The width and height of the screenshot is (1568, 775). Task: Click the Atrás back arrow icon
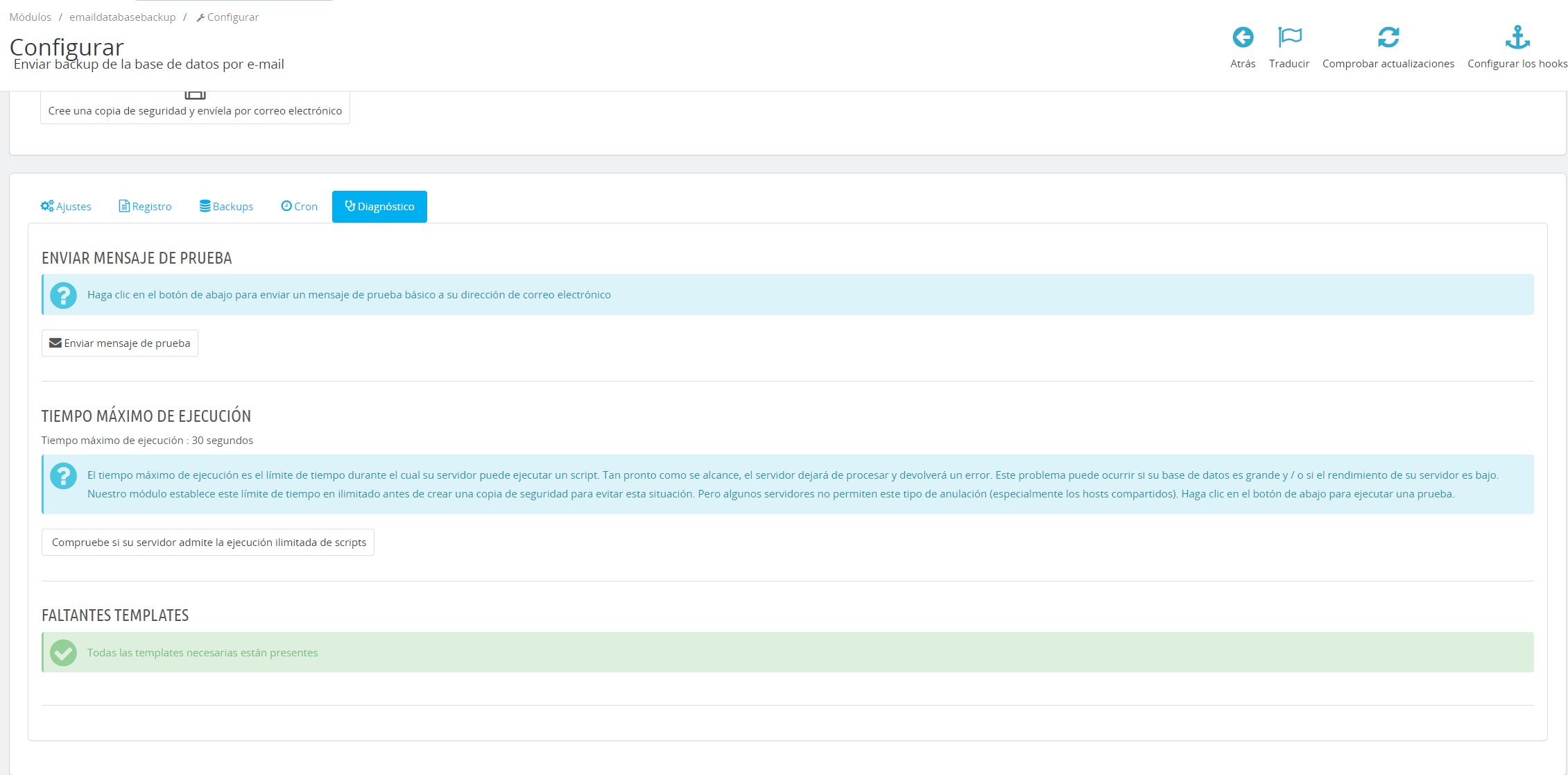(1242, 37)
